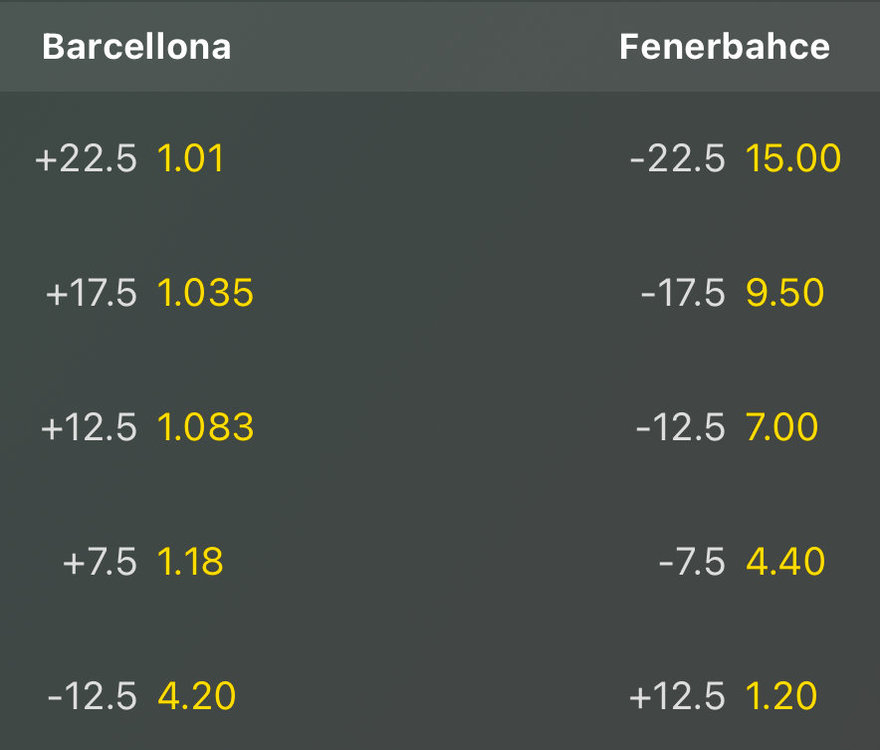Tap Fenerbahce -7.5 at 4.40
This screenshot has height=750, width=880.
[x=742, y=561]
